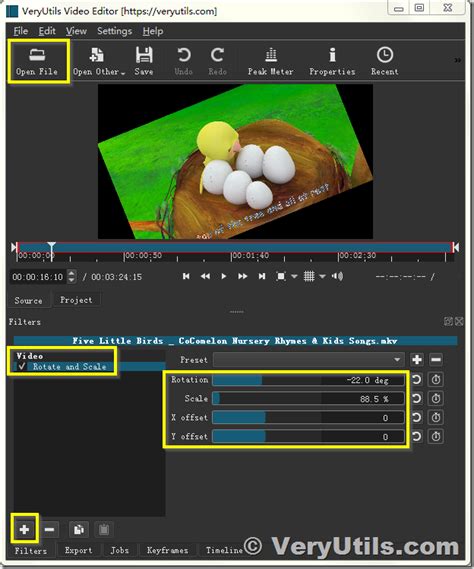Screen dimensions: 474x569
Task: Reset X offset to default
Action: (x=417, y=417)
